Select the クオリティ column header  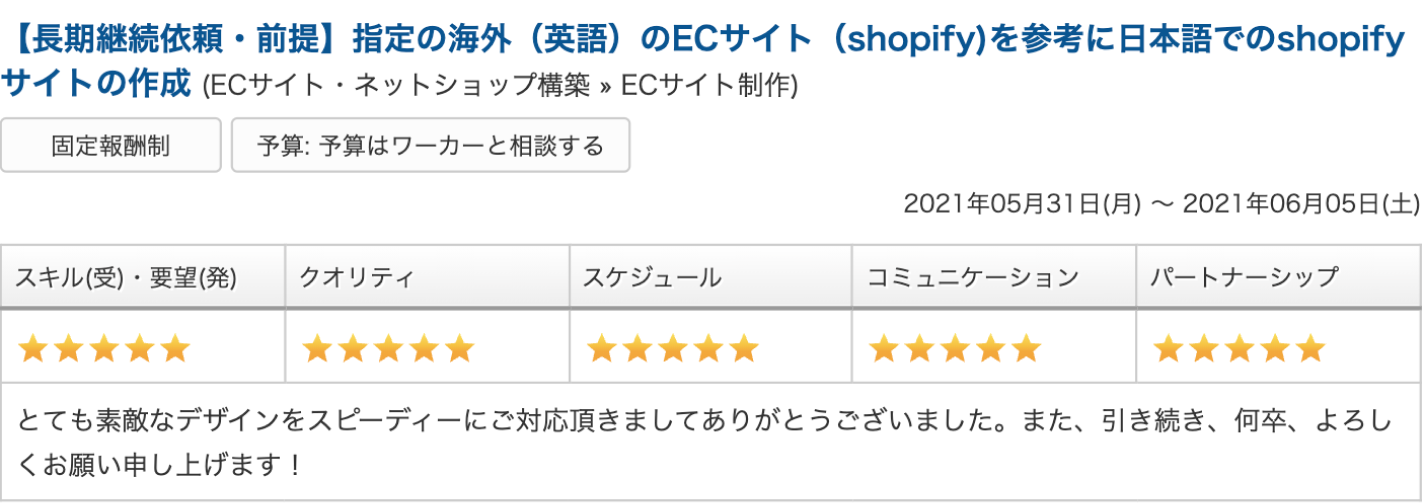pos(356,278)
